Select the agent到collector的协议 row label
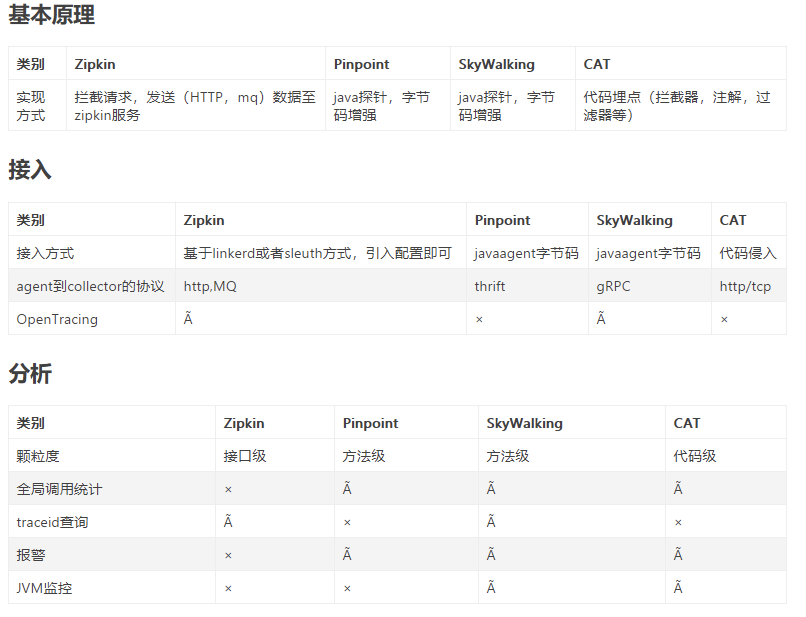The width and height of the screenshot is (806, 617). click(90, 286)
